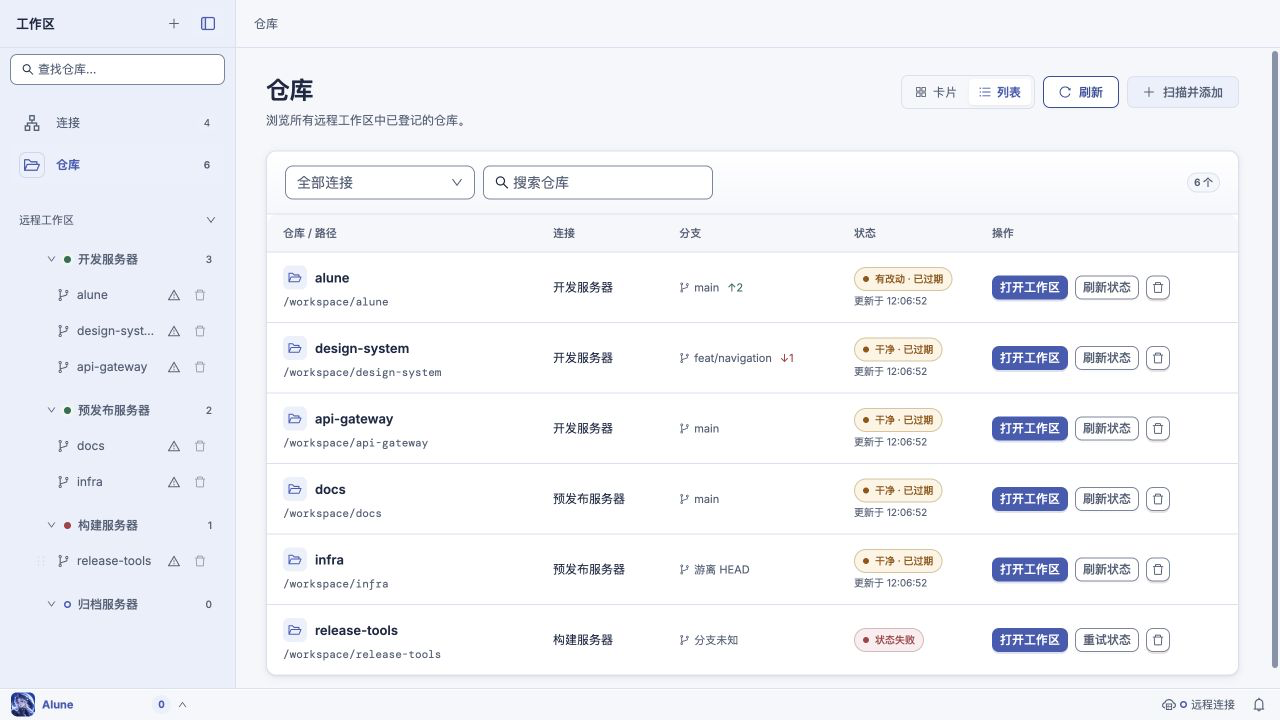
Task: Delete alune in the sidebar tree
Action: pos(200,295)
